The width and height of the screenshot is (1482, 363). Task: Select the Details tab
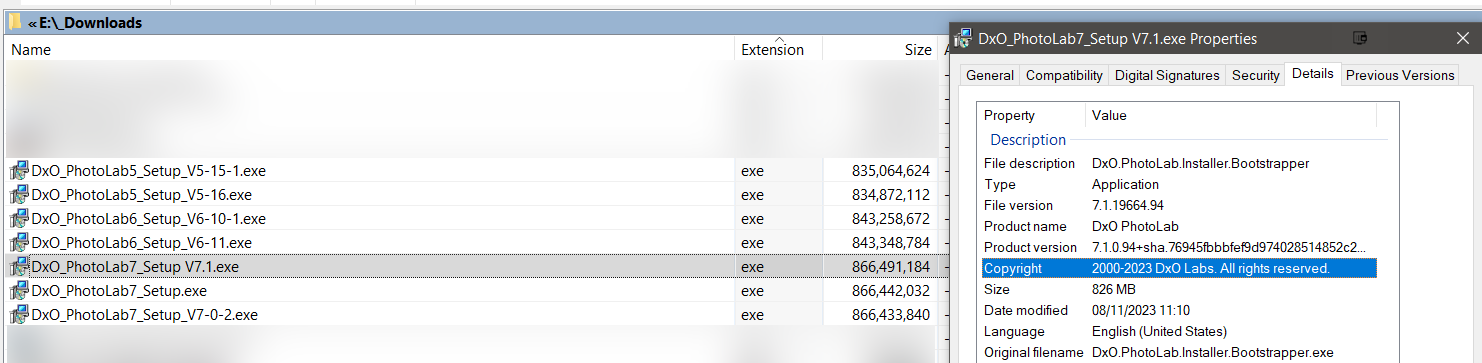point(1313,73)
